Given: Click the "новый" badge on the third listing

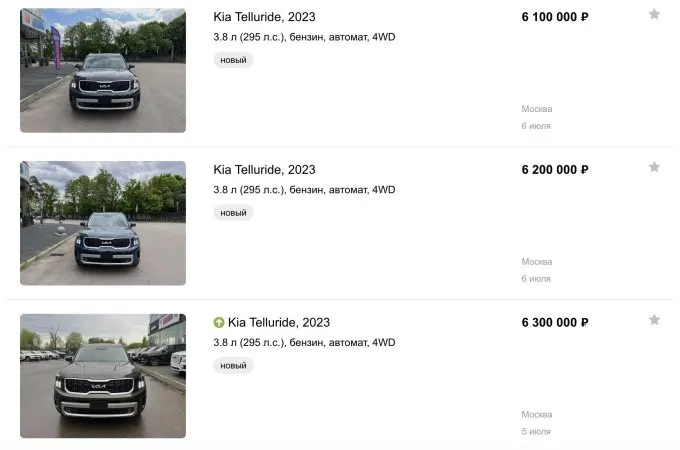Looking at the screenshot, I should tap(233, 366).
